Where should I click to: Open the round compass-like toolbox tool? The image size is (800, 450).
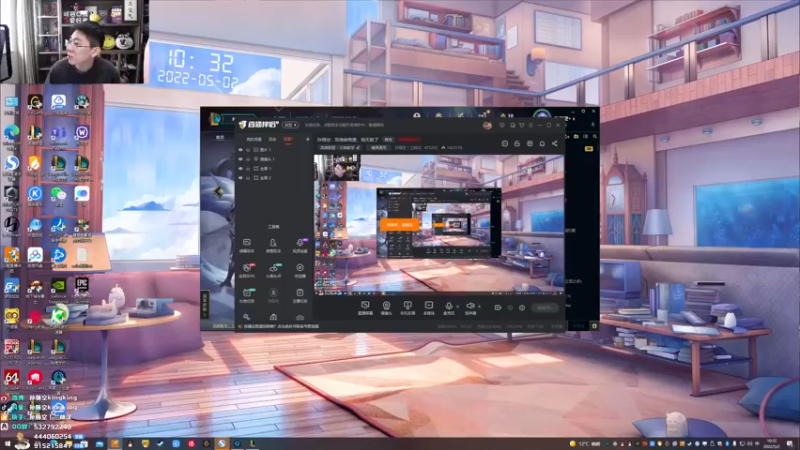(300, 270)
